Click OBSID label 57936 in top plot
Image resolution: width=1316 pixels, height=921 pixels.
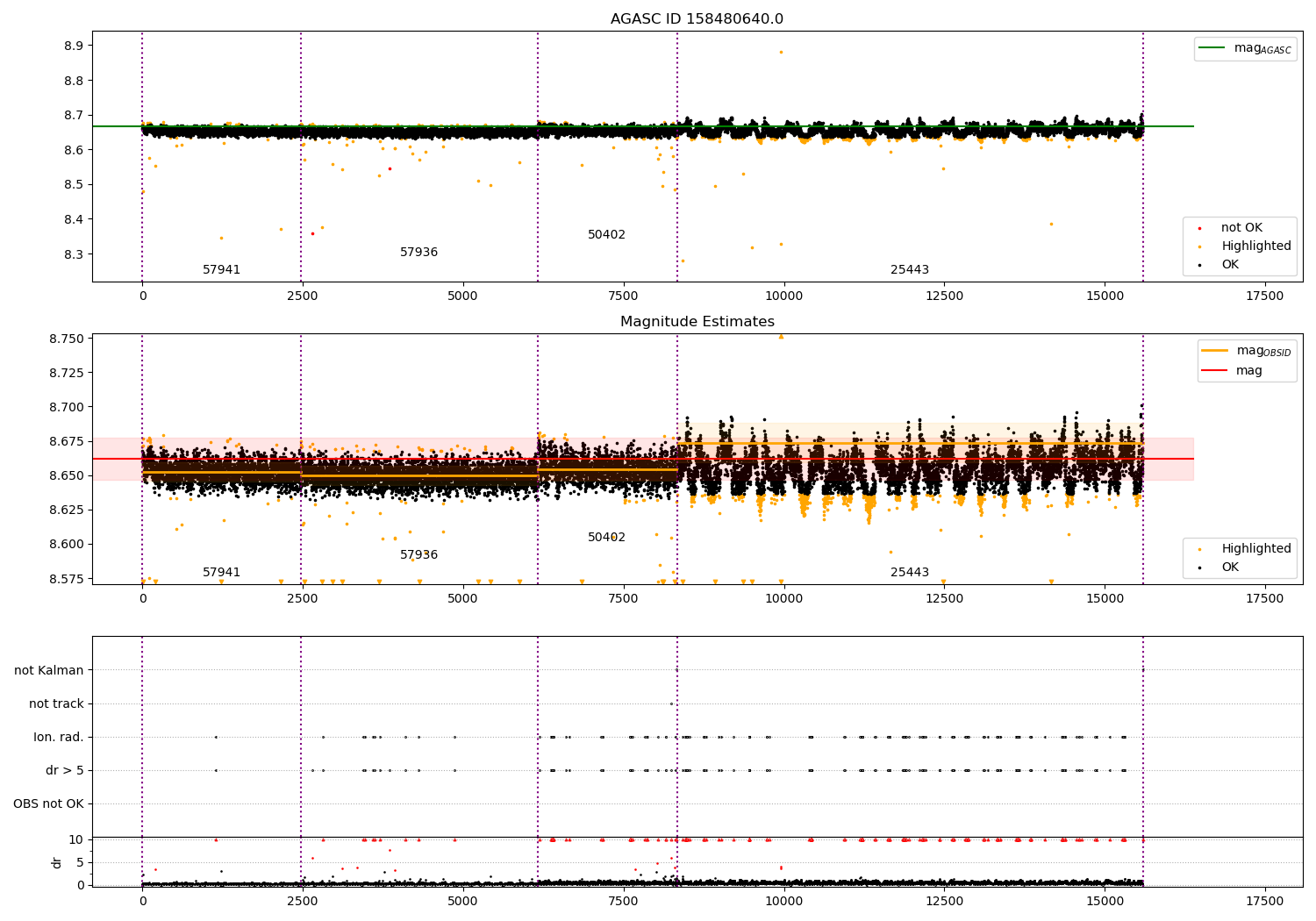click(x=418, y=253)
